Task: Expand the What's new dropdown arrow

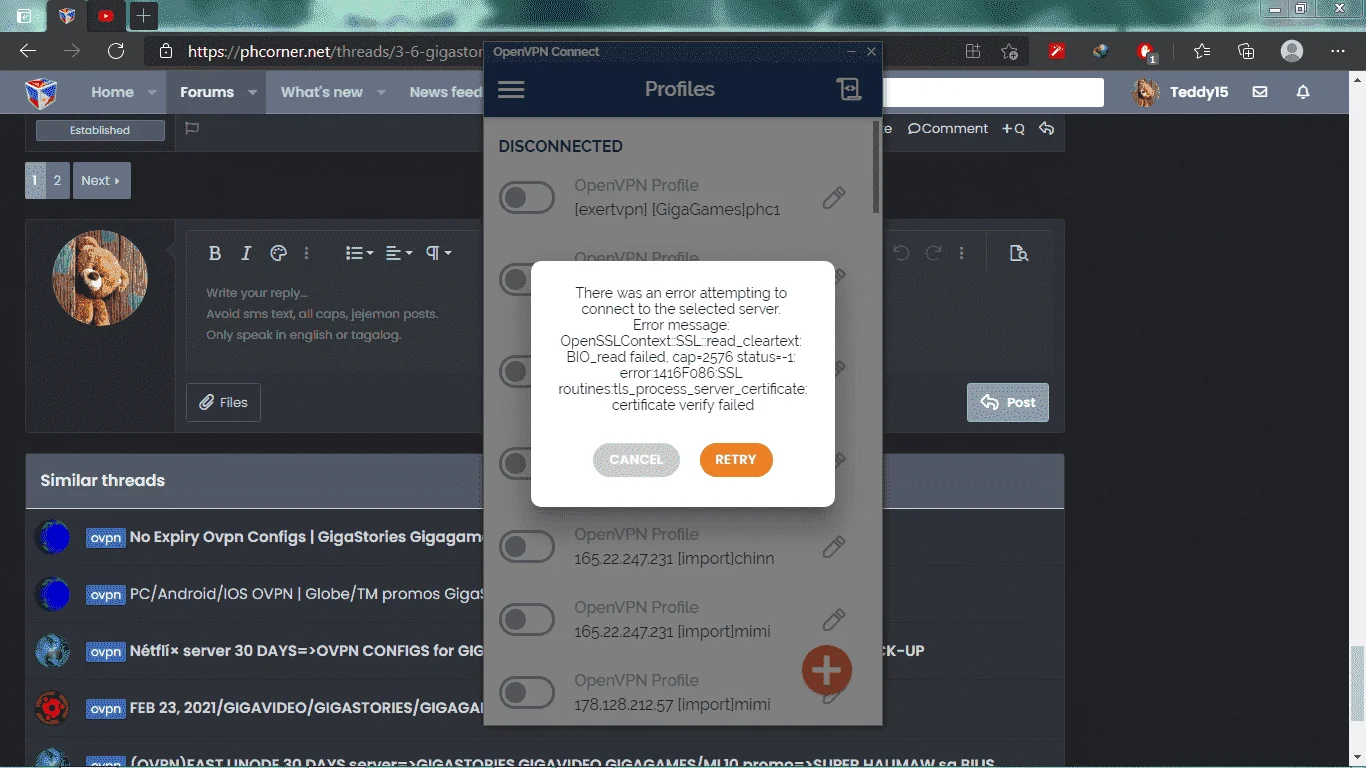Action: coord(381,92)
